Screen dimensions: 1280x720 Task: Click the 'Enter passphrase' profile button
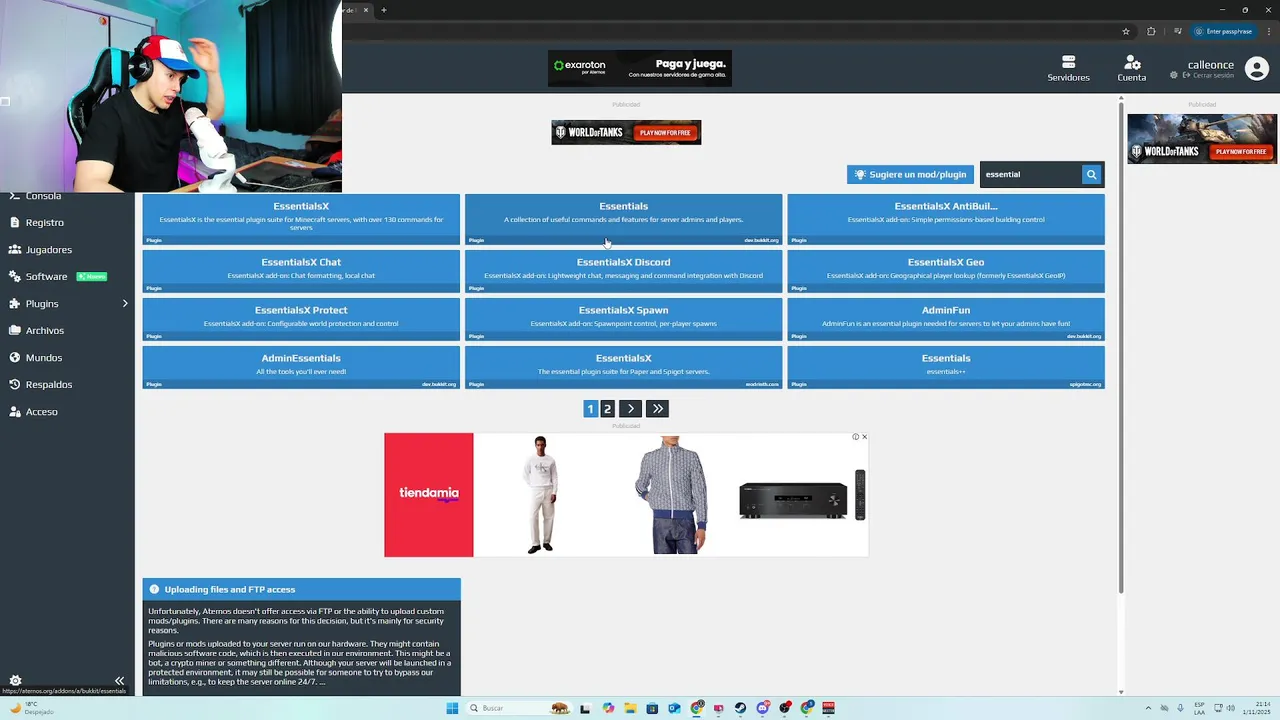coord(1223,31)
